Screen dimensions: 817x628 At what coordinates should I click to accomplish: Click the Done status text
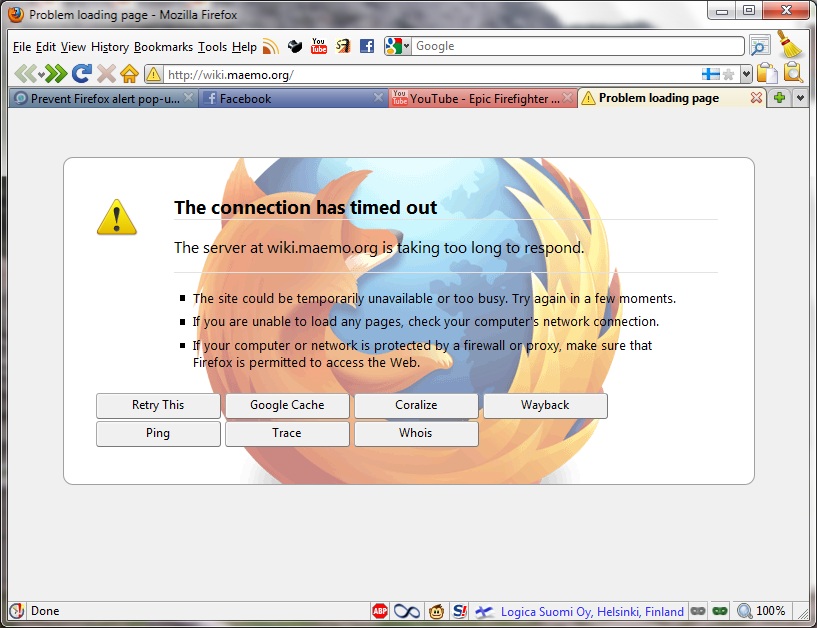click(x=45, y=611)
